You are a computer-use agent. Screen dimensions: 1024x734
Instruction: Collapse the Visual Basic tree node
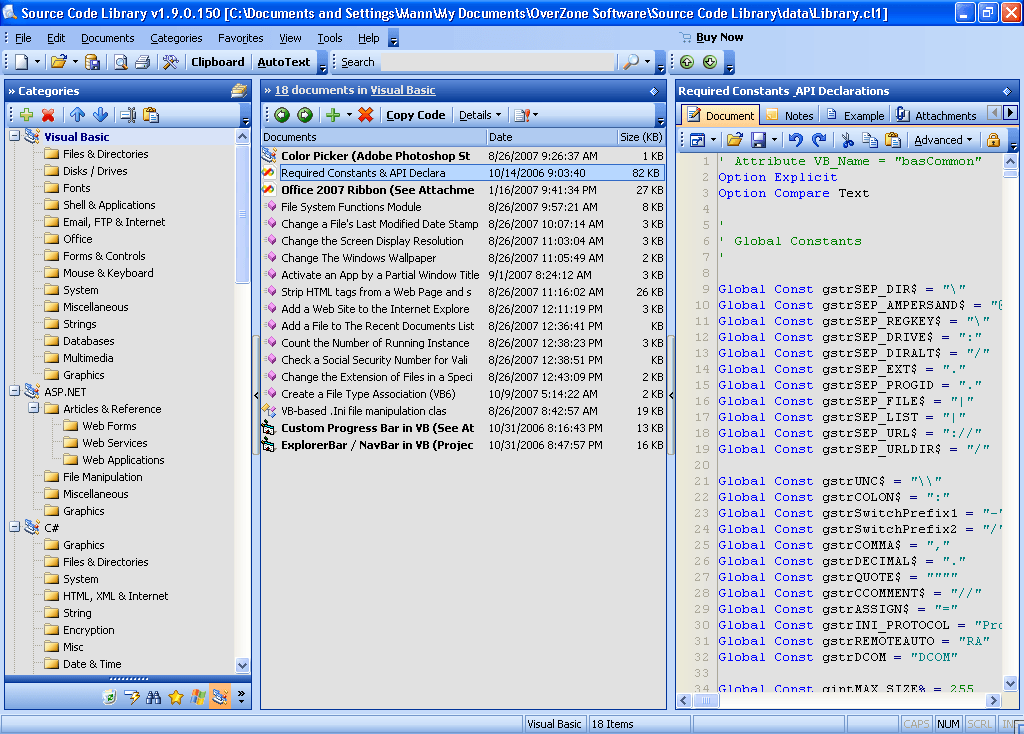pos(14,135)
